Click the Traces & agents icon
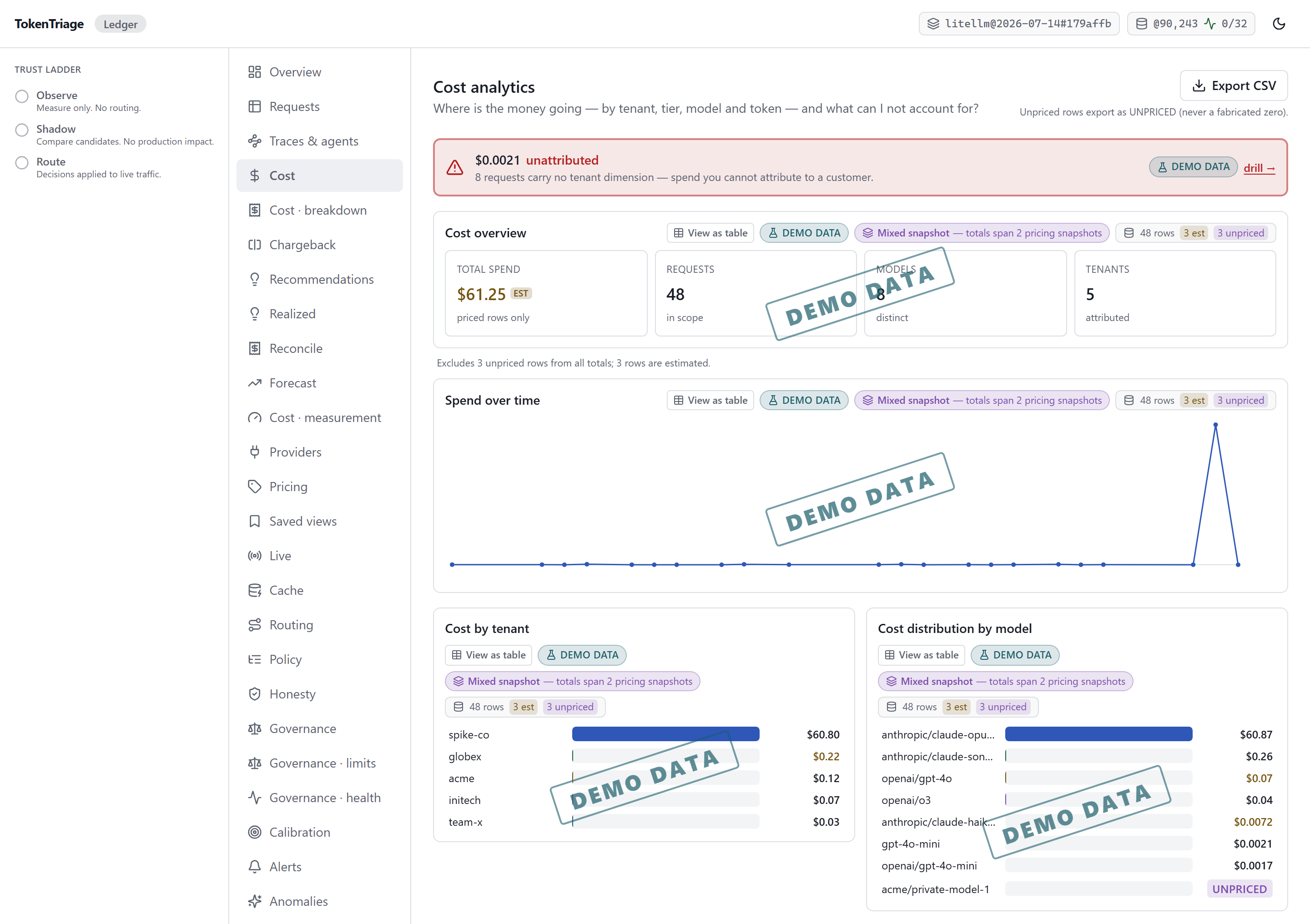Screen dimensions: 1310x924 pos(254,141)
